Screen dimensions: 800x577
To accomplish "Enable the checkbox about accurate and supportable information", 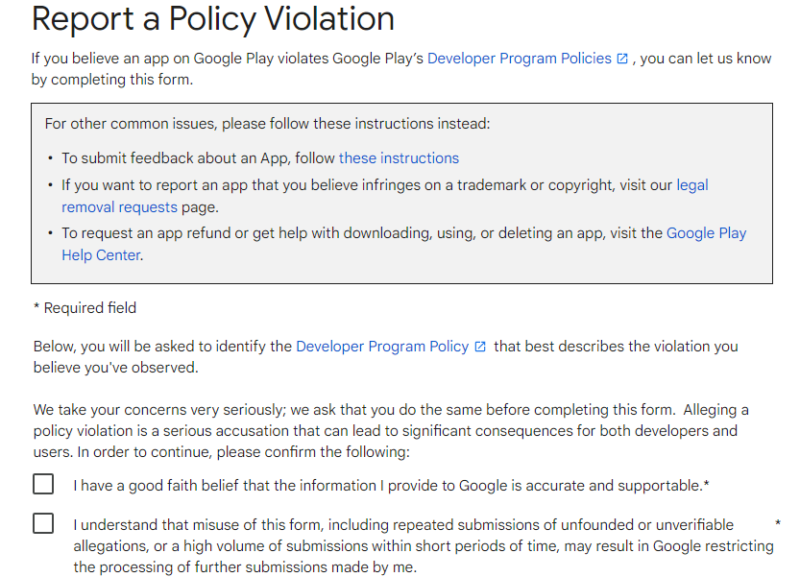I will (42, 484).
